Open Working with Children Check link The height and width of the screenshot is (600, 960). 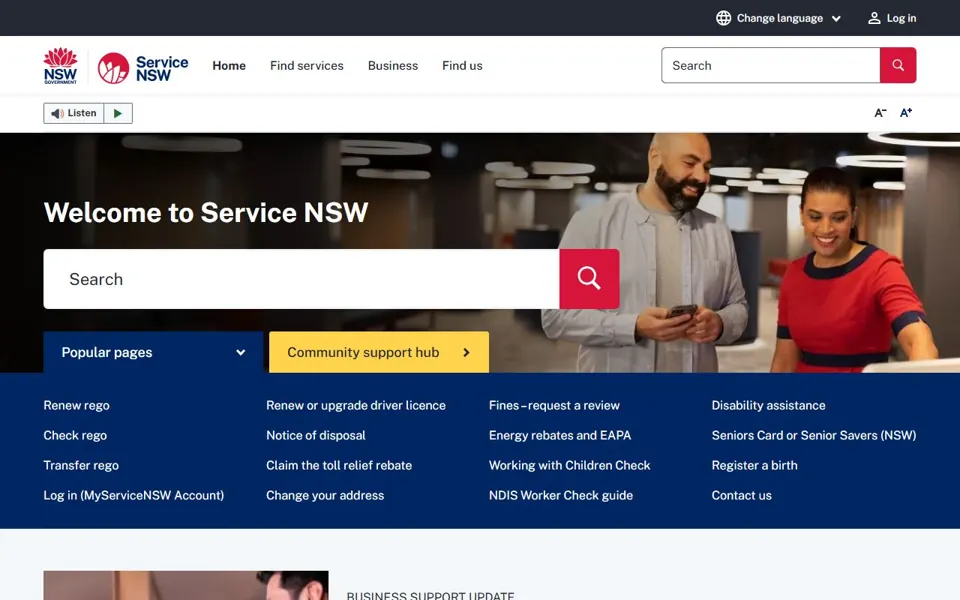pyautogui.click(x=569, y=465)
